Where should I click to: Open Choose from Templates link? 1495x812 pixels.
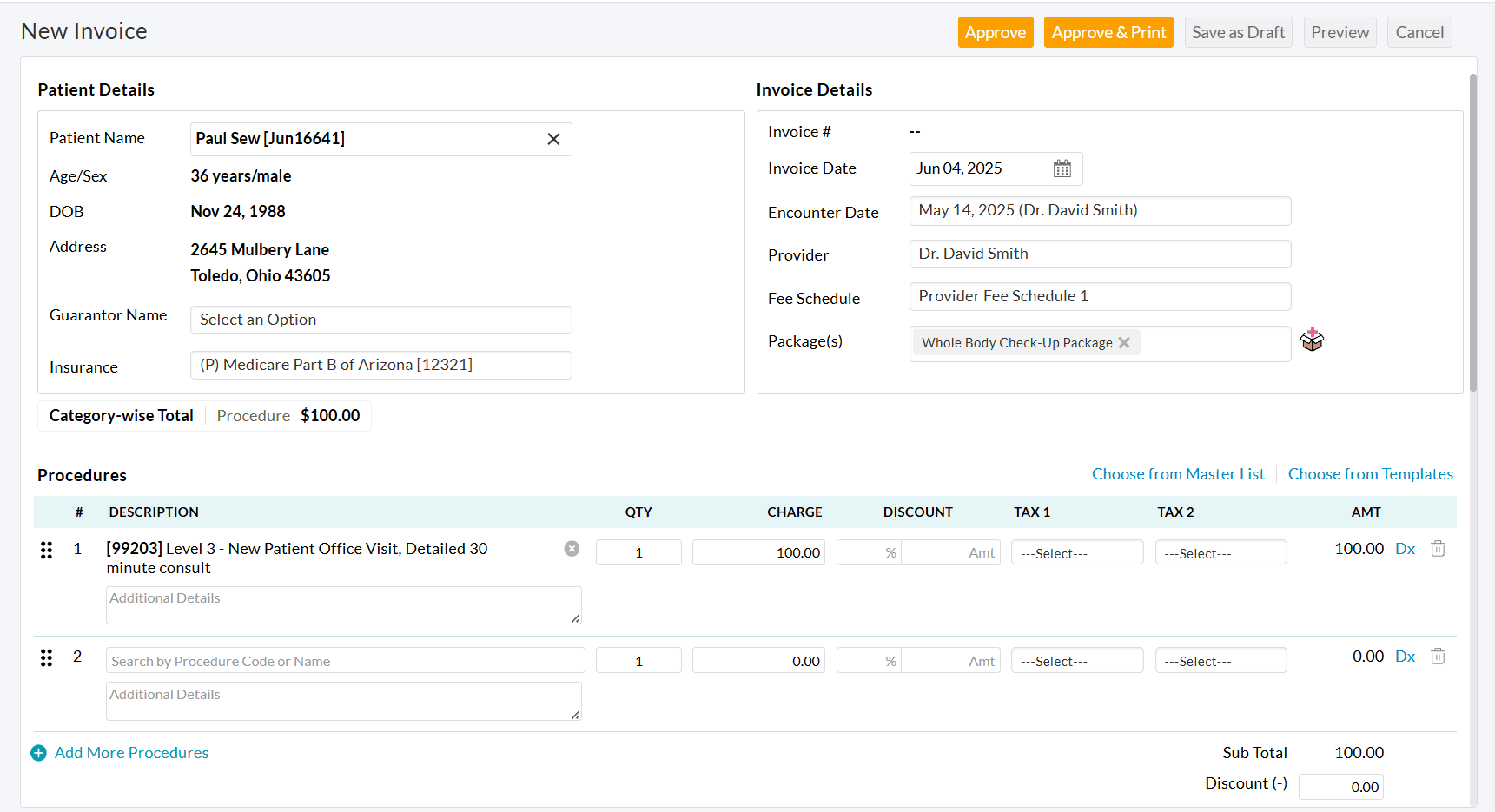click(1370, 474)
